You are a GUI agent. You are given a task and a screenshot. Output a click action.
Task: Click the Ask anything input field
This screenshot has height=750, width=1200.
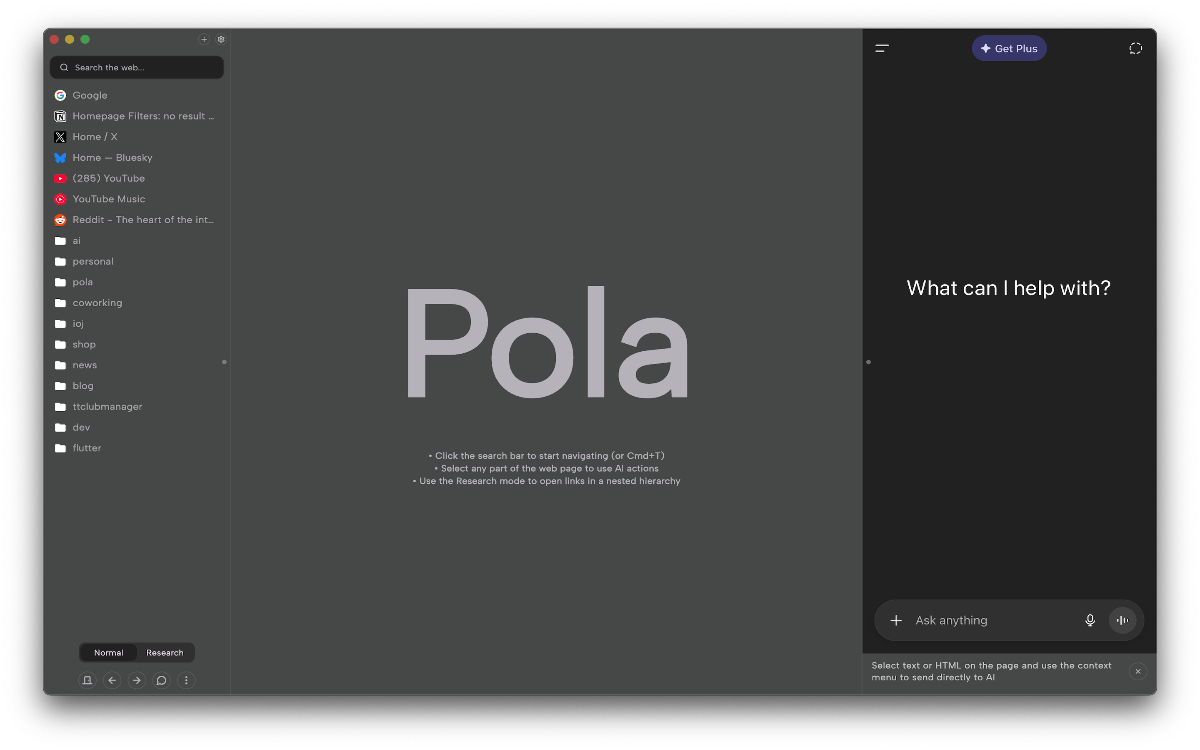[x=994, y=620]
